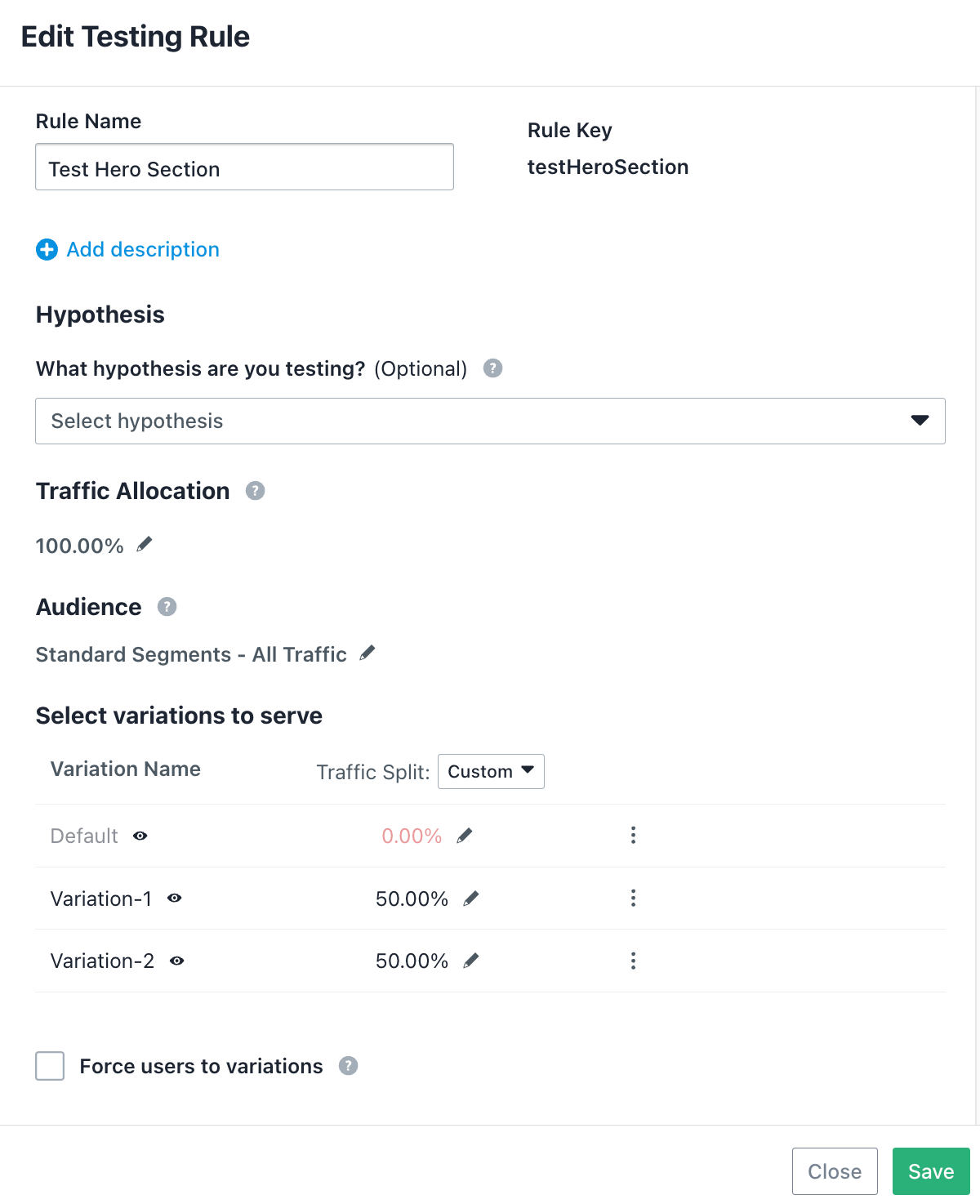Open more options for Variation-1 row
Screen dimensions: 980x1204
[x=633, y=898]
